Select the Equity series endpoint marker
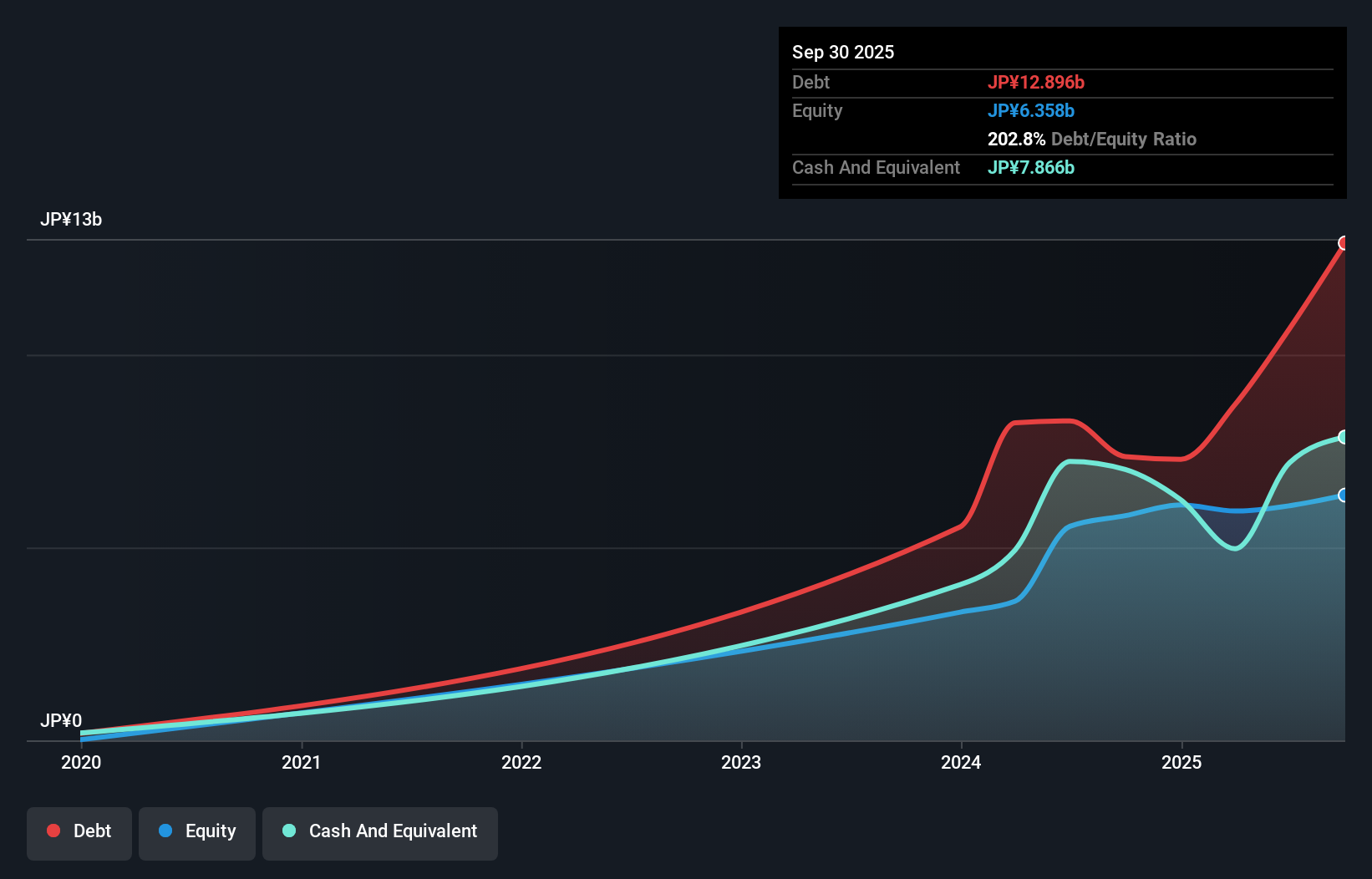 (x=1344, y=495)
